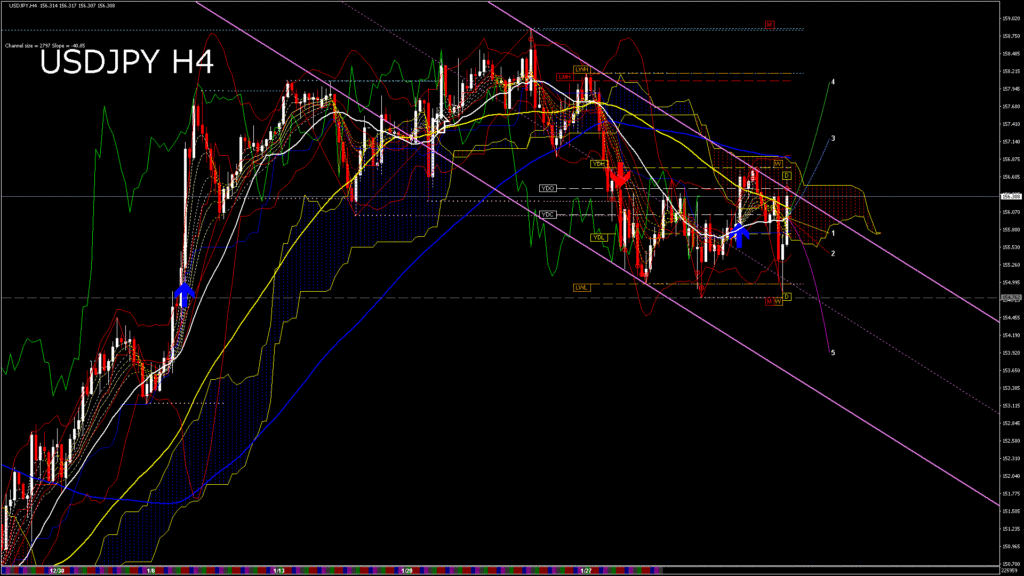Click the 1/27 date on time axis

[586, 571]
